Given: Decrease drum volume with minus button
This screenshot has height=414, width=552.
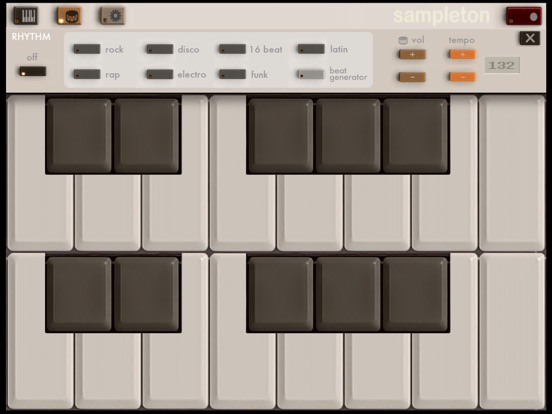Looking at the screenshot, I should [x=412, y=77].
